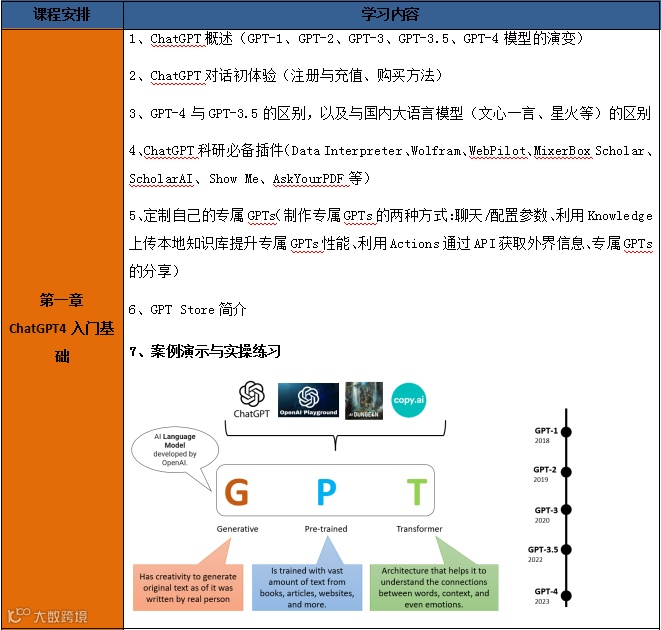Click the 'Generative' label
Screen dimensions: 661x630
[237, 529]
